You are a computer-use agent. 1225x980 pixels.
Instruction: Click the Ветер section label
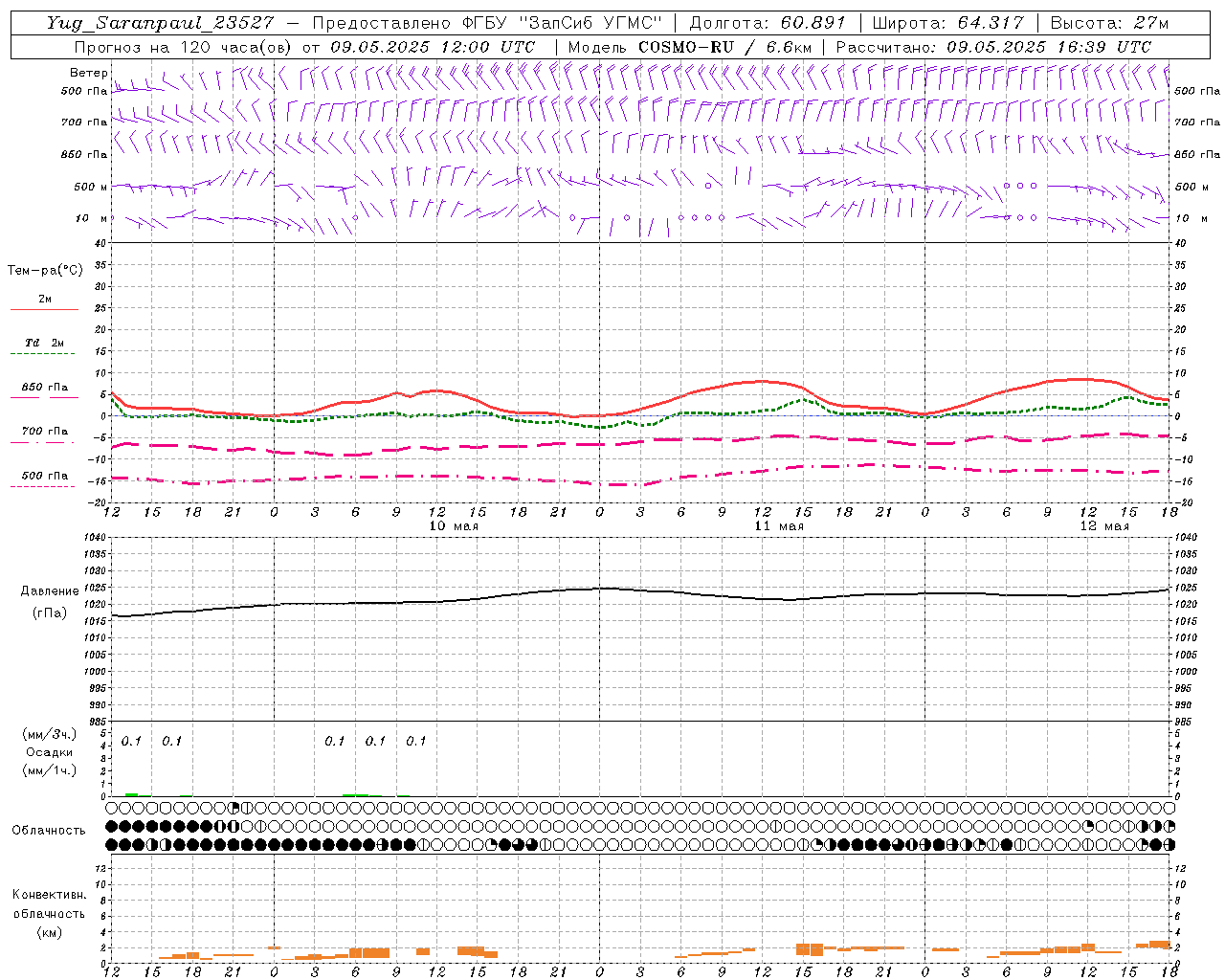89,73
